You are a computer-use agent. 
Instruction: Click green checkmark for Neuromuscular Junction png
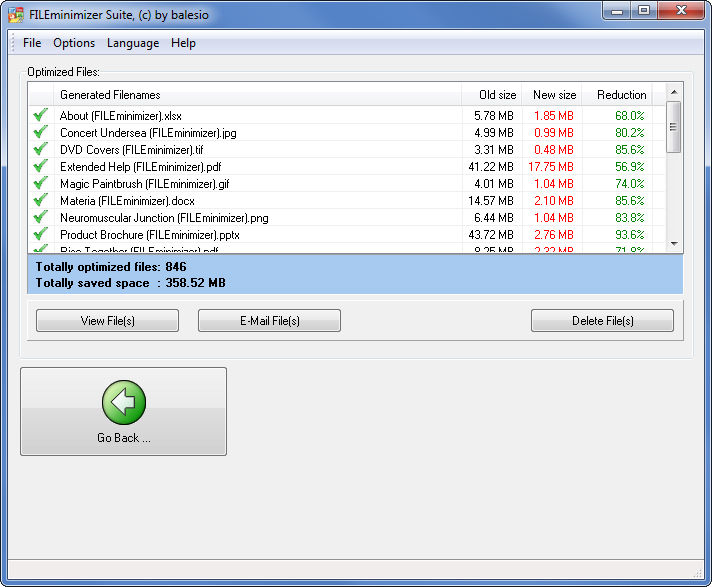(40, 217)
